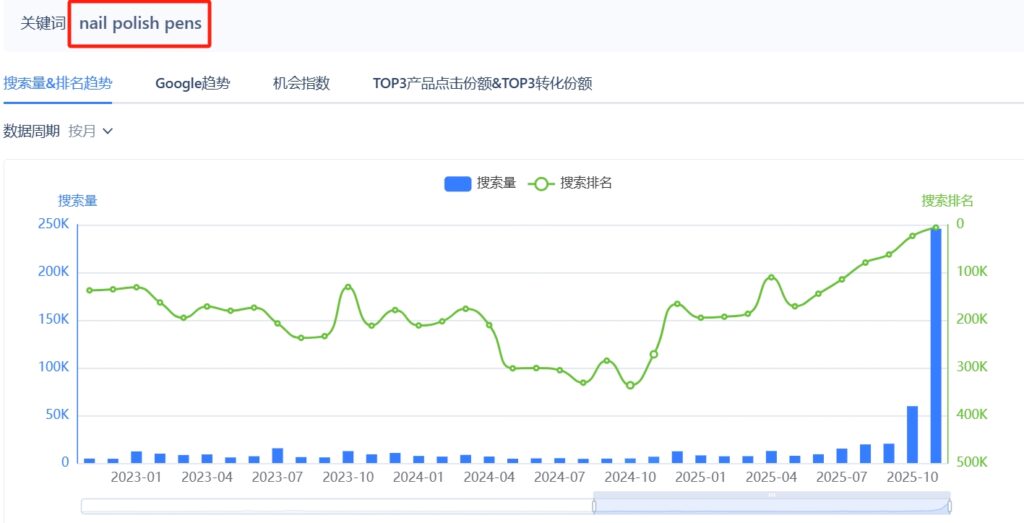Select the TOP3产品点击份额&TOP3转化份额 tab
1024x523 pixels.
[x=482, y=84]
